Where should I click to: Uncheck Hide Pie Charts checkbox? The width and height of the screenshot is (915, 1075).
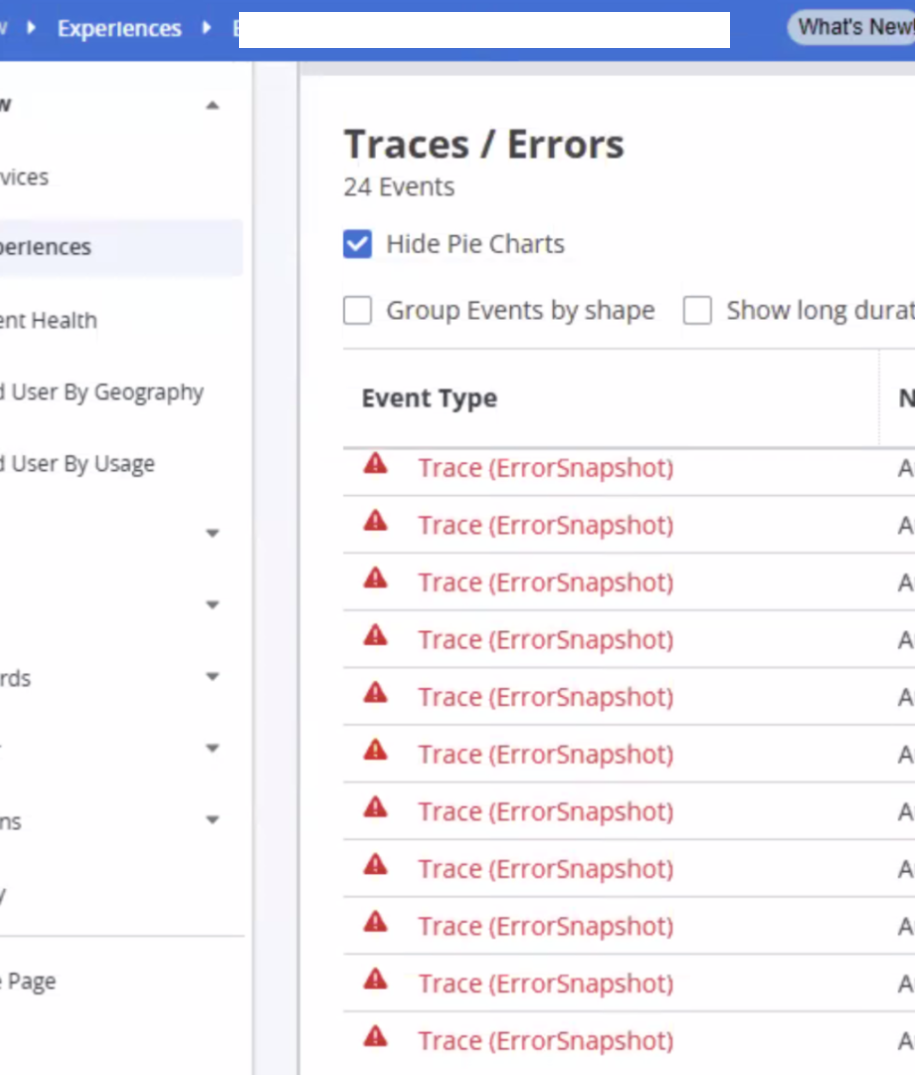(x=357, y=244)
